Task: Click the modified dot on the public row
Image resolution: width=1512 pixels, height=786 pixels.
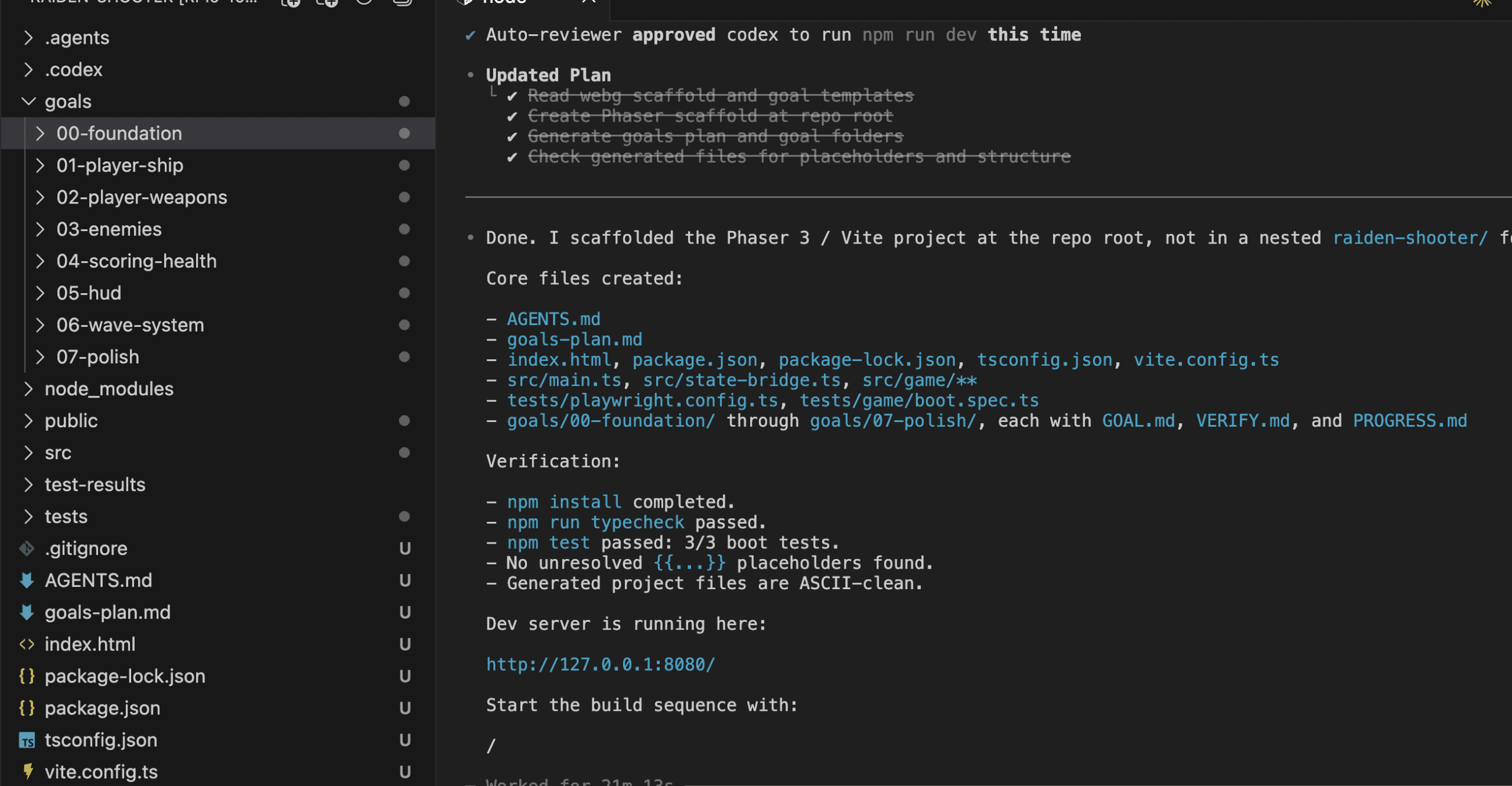Action: (404, 421)
